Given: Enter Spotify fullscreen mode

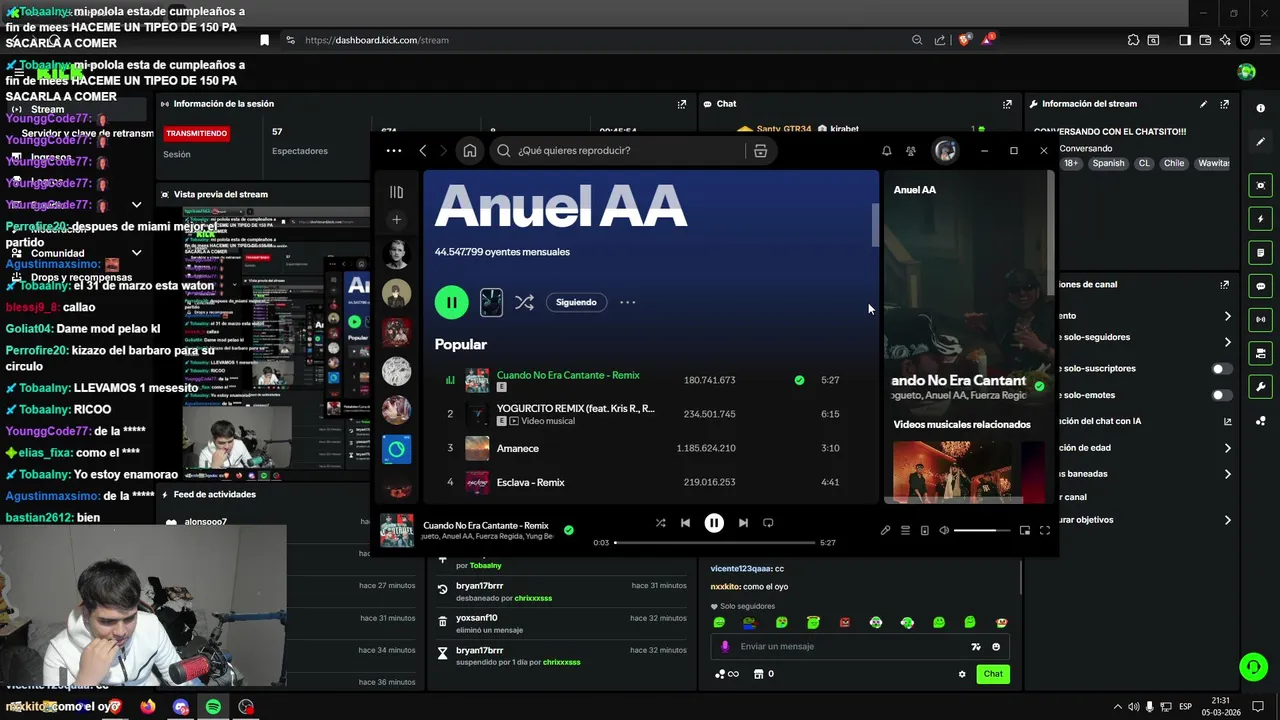Looking at the screenshot, I should tap(1045, 530).
